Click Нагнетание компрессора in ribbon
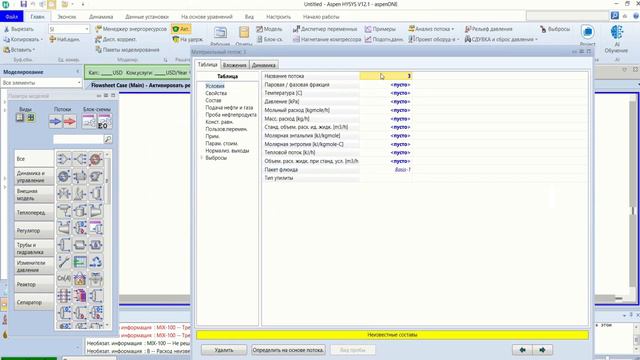 point(327,40)
